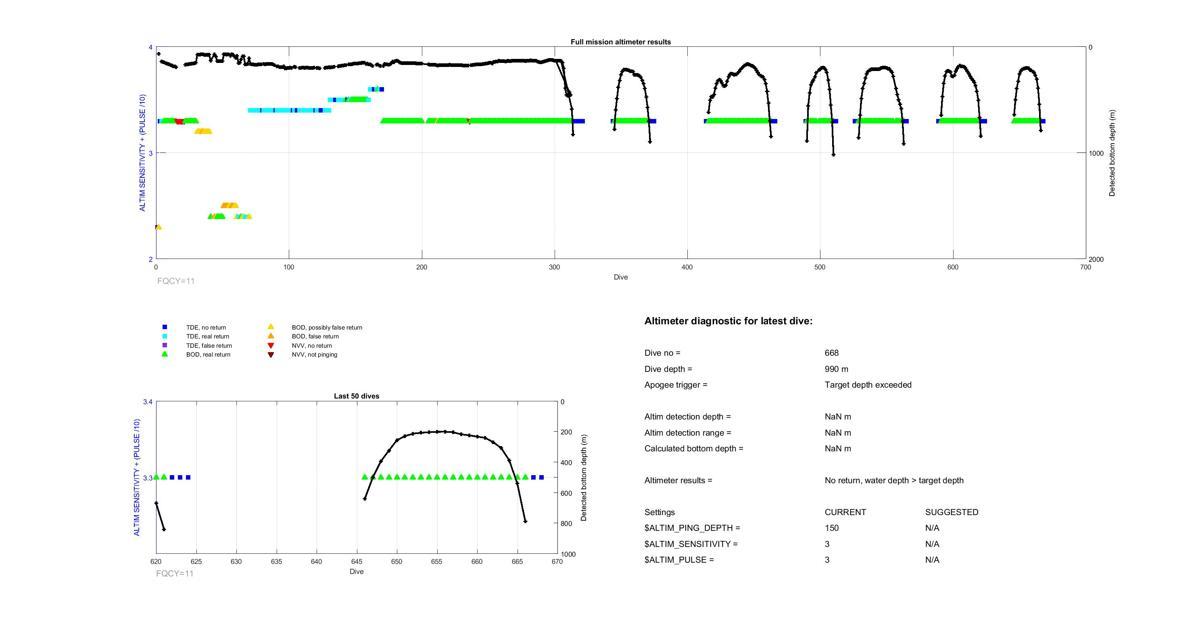Click the 3.4 tick on the Last 50 dives sensitivity axis
This screenshot has height=622, width=1200.
tap(147, 402)
